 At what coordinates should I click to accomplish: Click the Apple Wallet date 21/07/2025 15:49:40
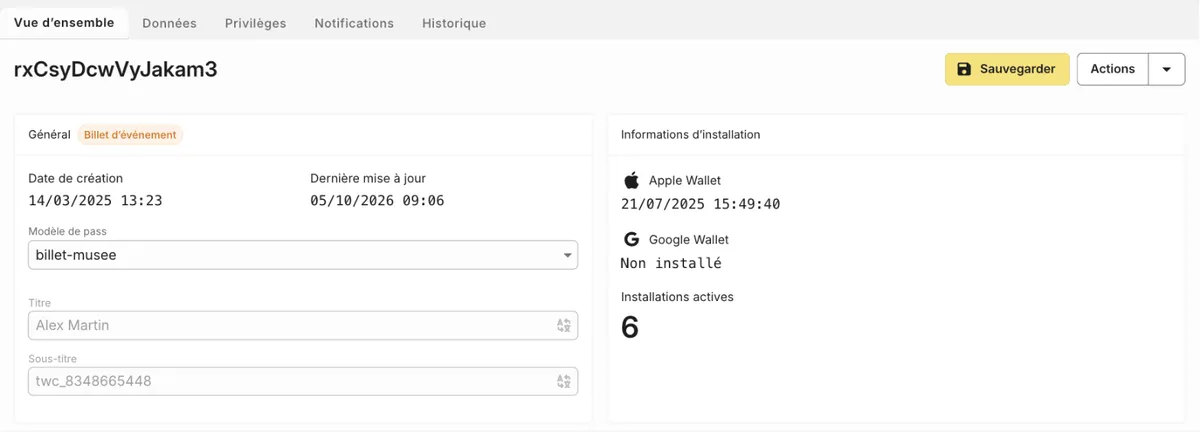point(700,204)
